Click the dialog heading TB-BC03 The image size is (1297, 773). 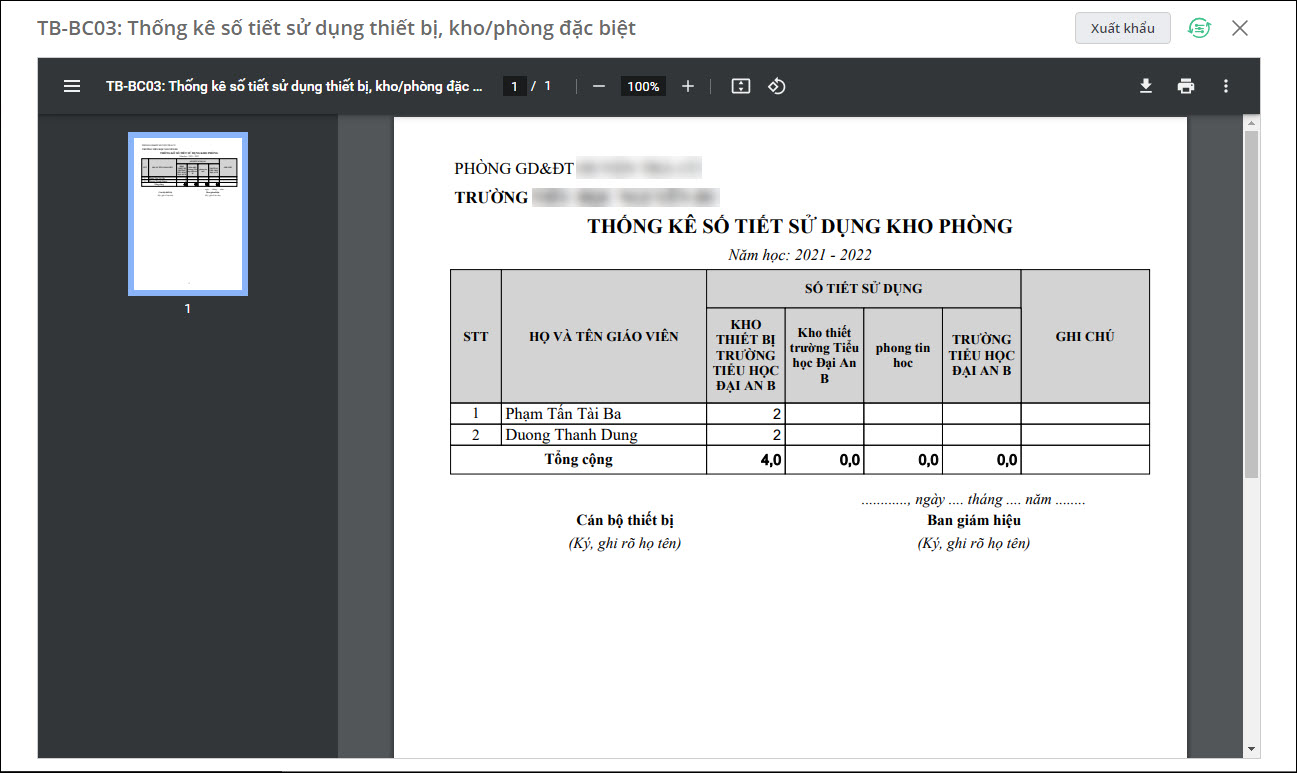[x=336, y=28]
